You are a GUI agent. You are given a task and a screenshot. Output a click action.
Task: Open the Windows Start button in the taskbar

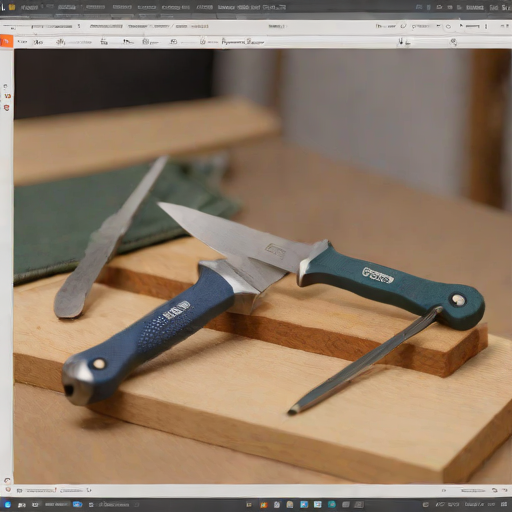(7, 504)
